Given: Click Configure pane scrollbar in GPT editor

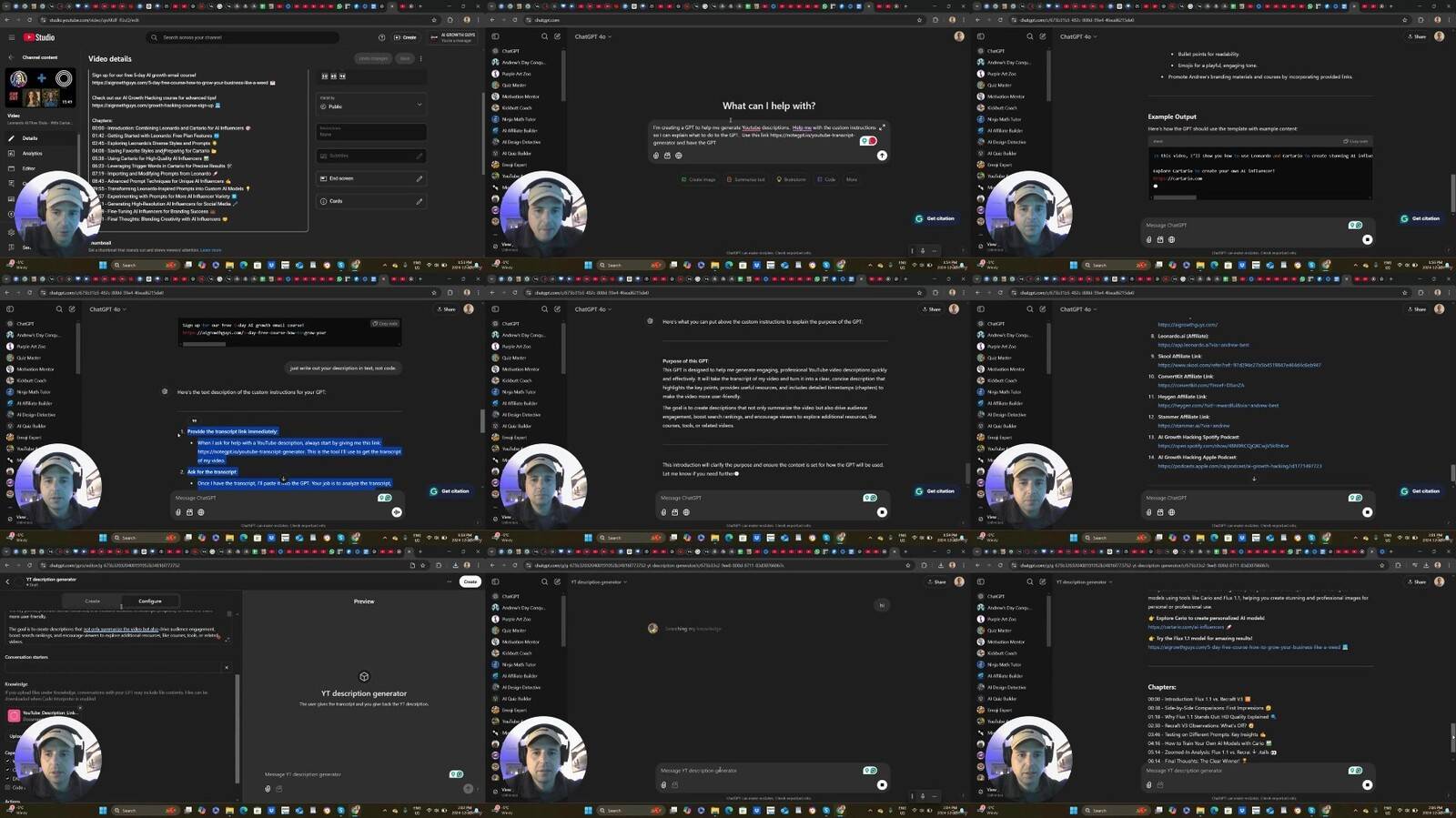Looking at the screenshot, I should pos(236,728).
